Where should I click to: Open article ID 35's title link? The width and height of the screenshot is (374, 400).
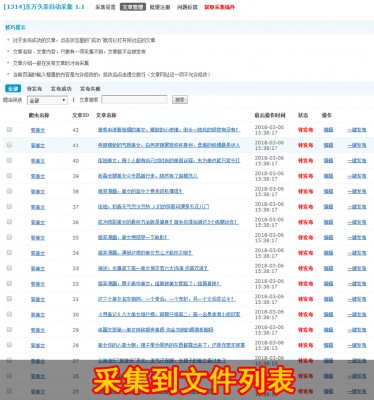(133, 237)
